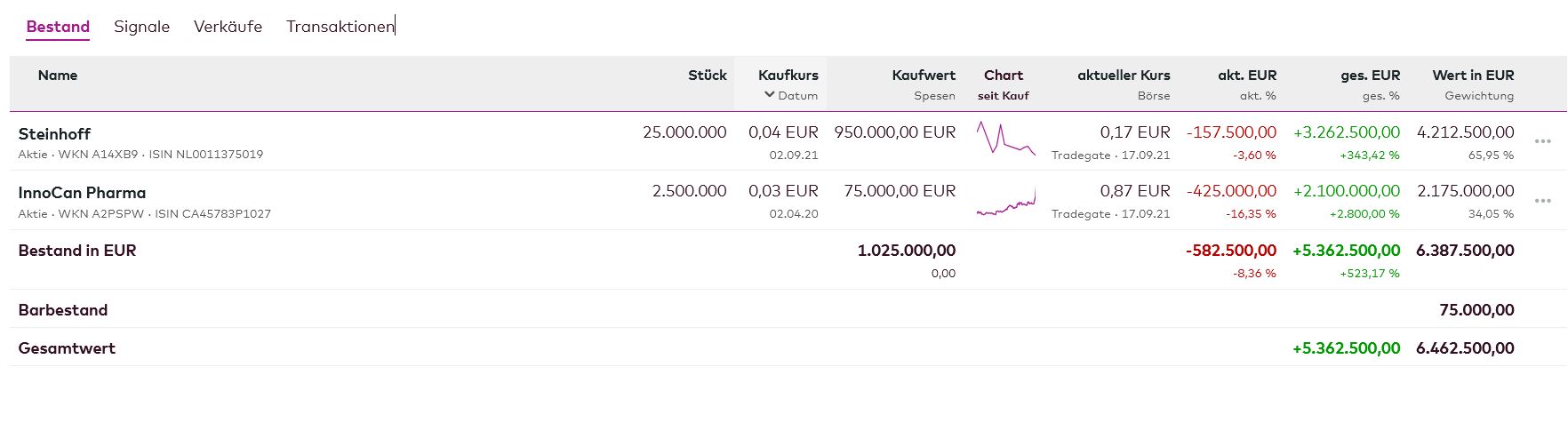Click the aktueller Kurs column header
Viewport: 1568px width, 431px height.
coord(1124,76)
